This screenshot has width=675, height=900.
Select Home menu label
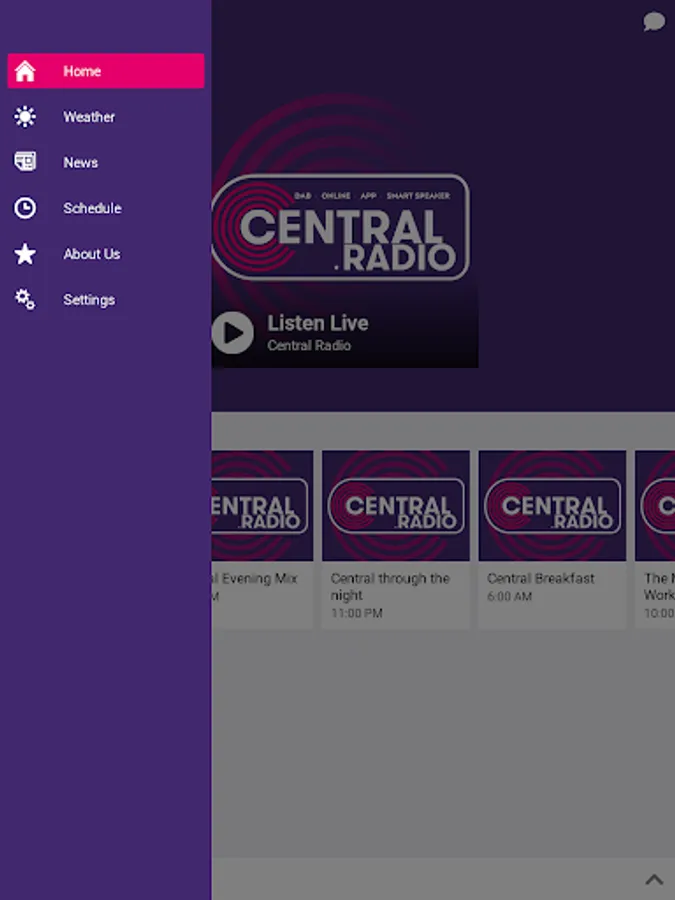tap(82, 71)
